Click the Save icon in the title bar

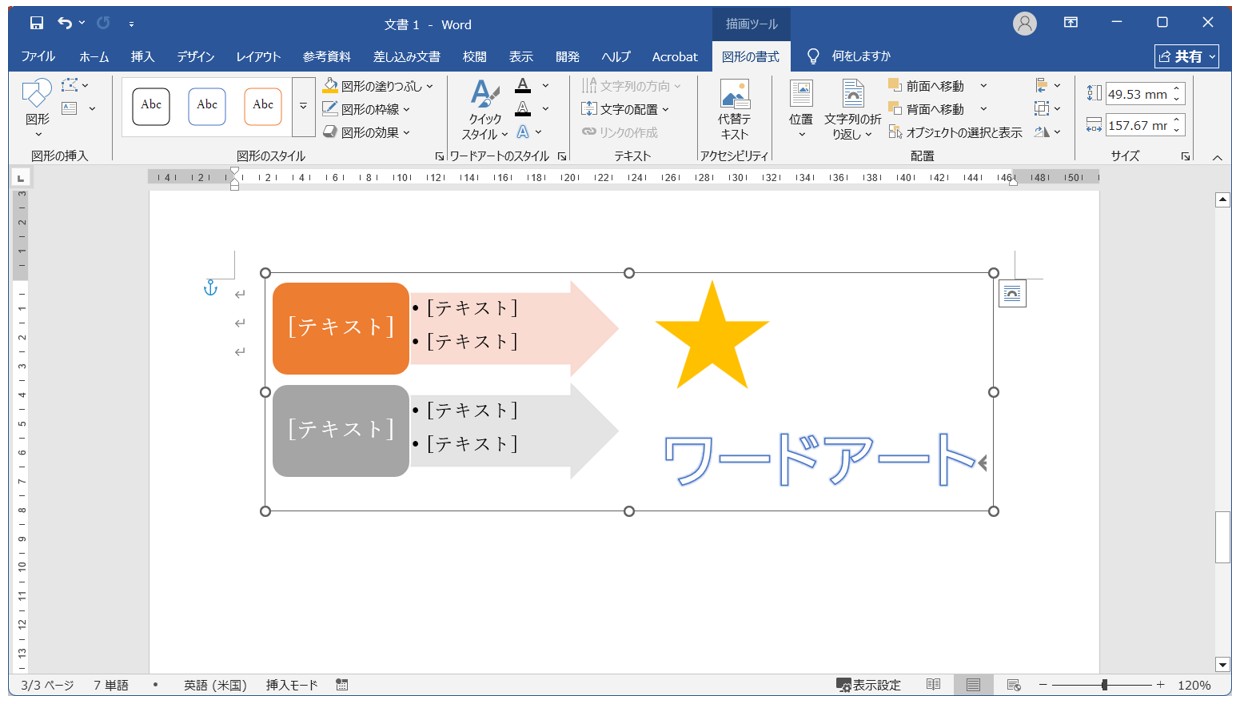pos(36,23)
